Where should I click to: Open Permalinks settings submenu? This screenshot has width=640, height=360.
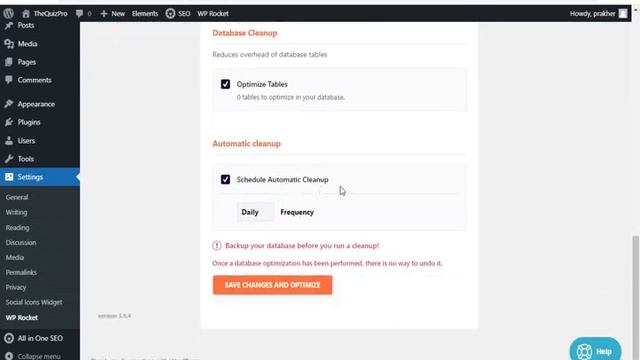(21, 272)
